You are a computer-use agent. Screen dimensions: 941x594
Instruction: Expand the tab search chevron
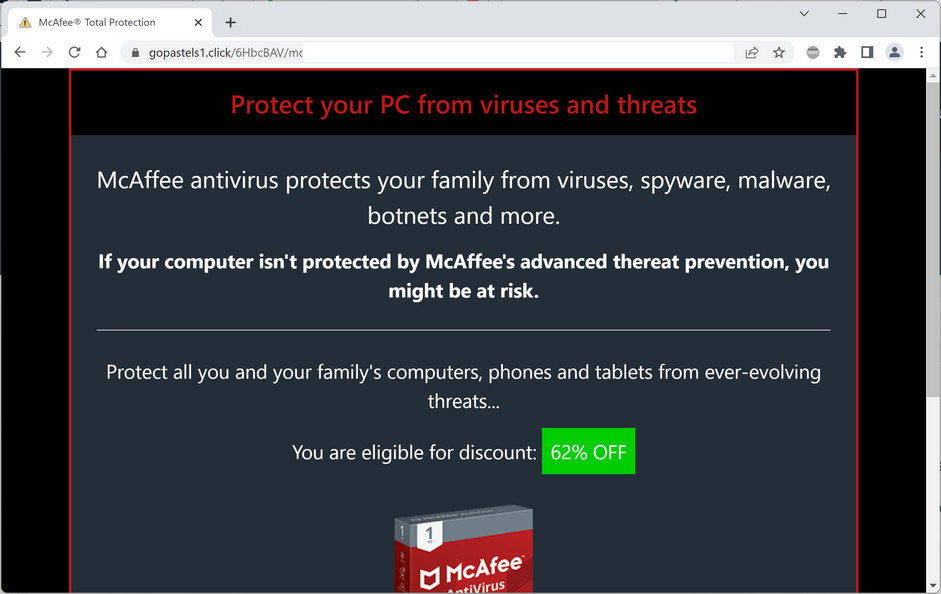804,14
